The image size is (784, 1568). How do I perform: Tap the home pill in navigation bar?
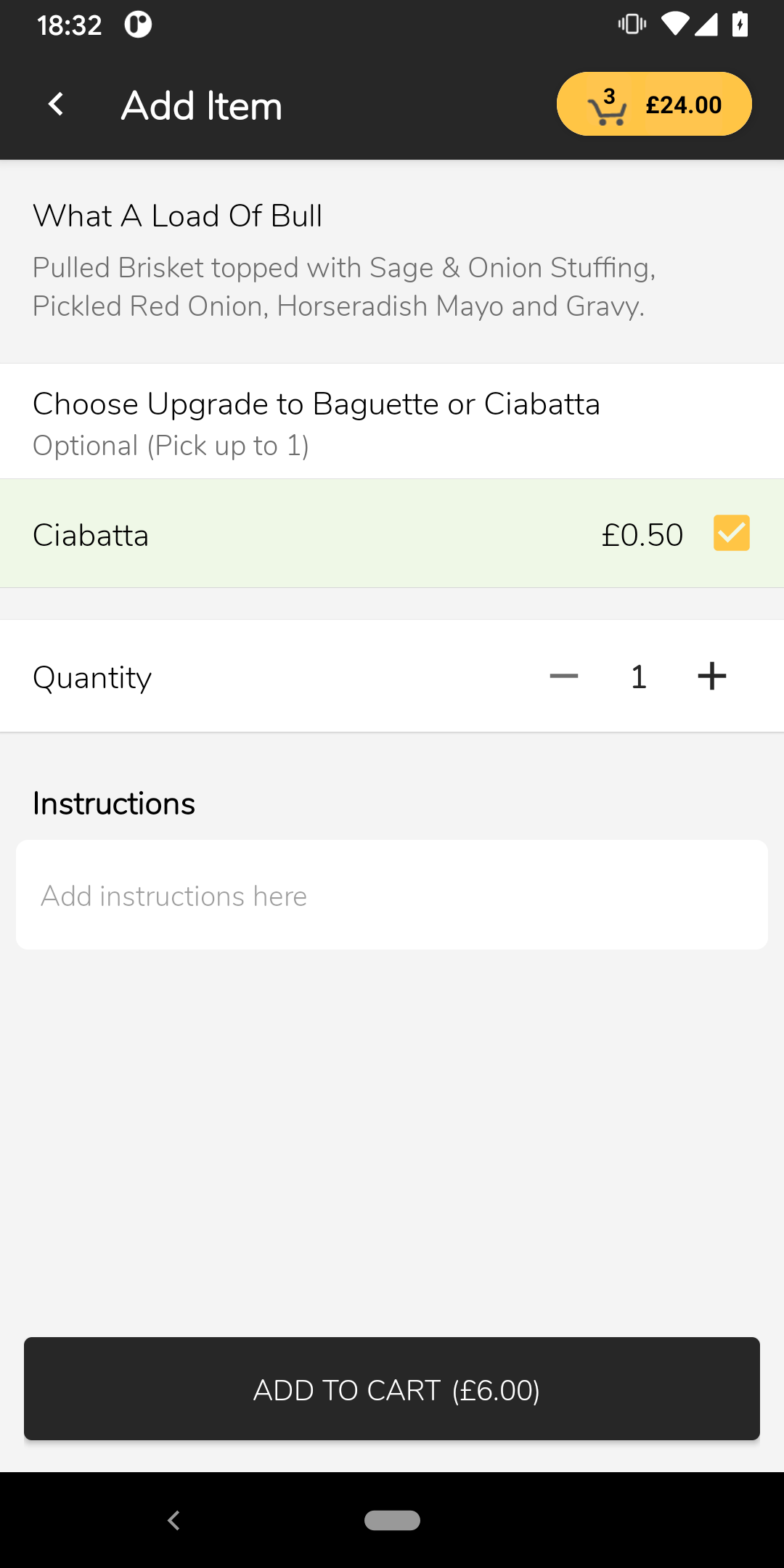pyautogui.click(x=392, y=1520)
